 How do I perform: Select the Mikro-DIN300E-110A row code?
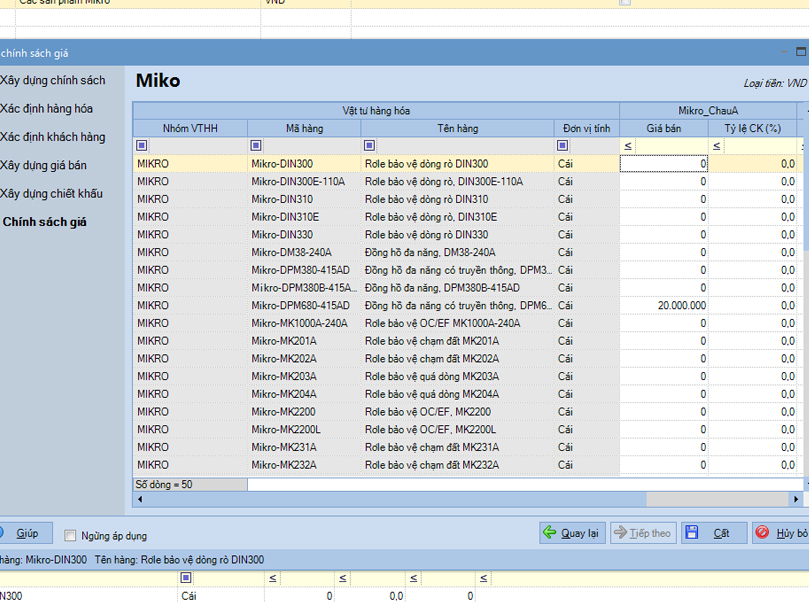tap(298, 182)
